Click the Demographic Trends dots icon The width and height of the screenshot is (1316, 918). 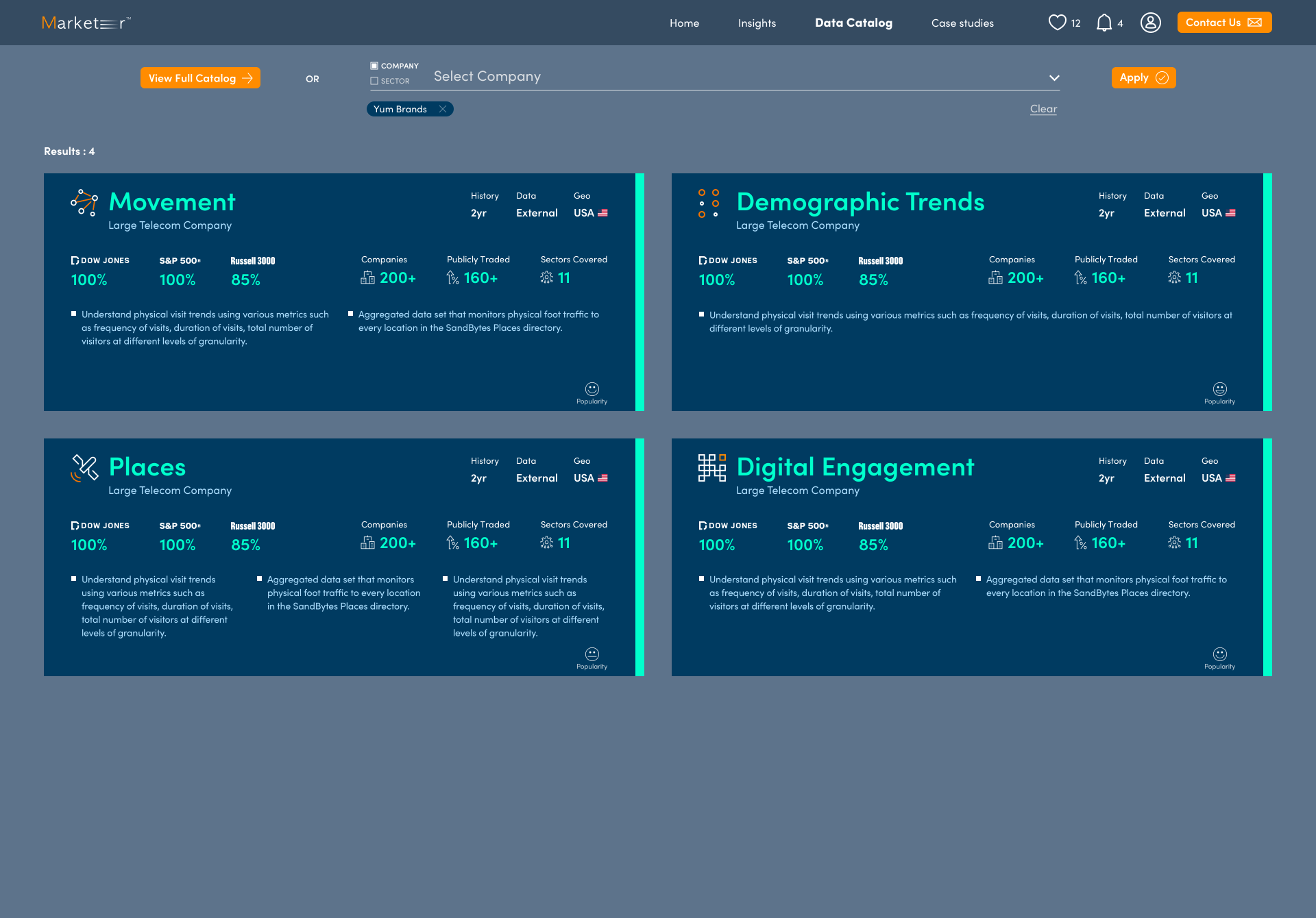point(709,203)
